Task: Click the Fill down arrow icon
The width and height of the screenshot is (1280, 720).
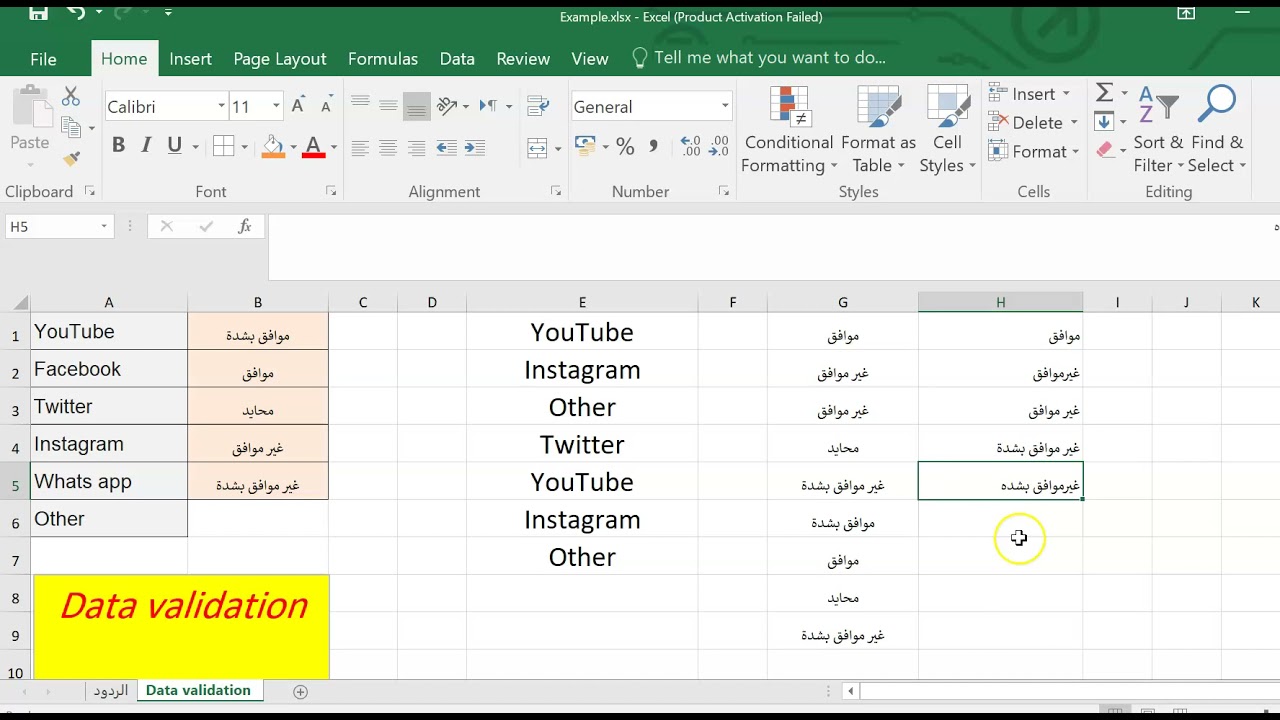Action: click(x=1104, y=122)
